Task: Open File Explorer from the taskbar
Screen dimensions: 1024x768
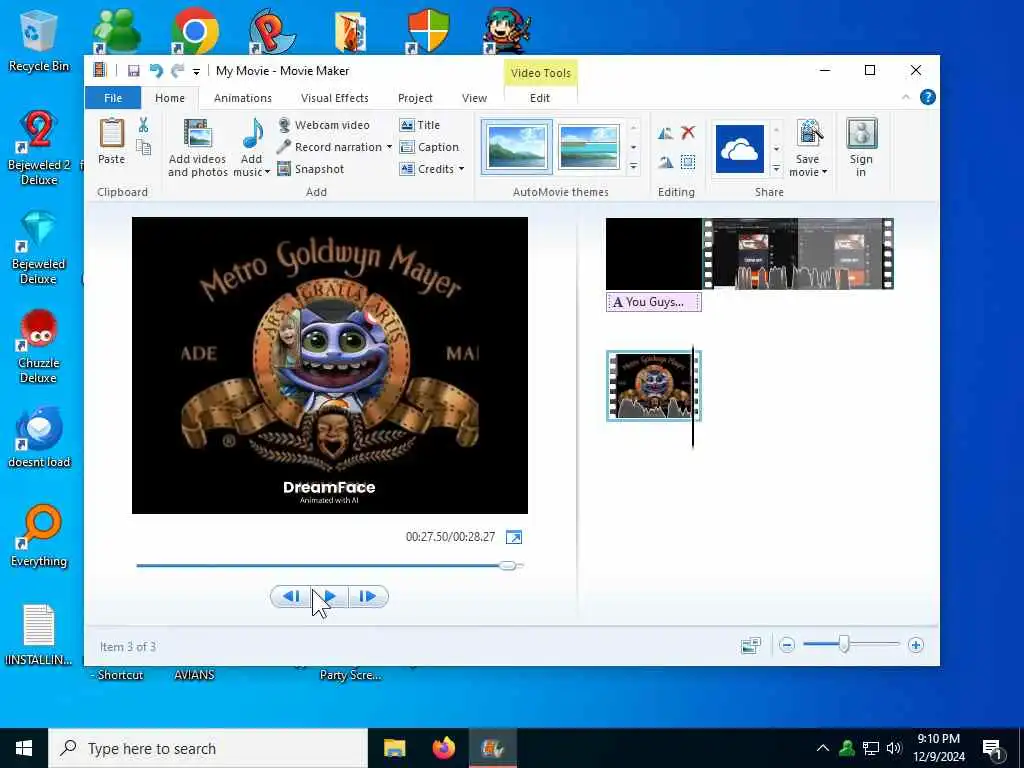Action: (394, 748)
